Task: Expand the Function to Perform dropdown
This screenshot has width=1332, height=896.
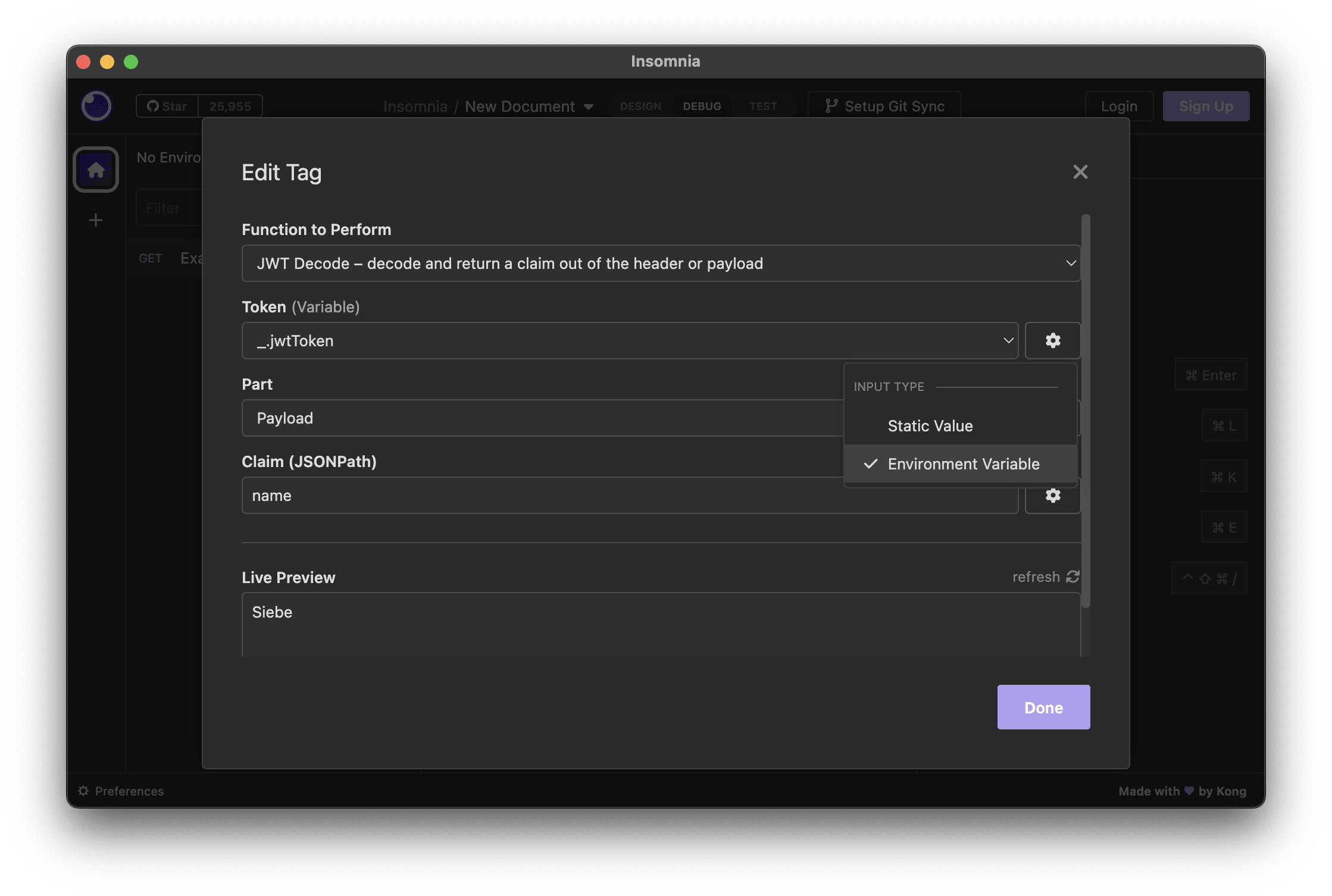Action: [x=660, y=262]
